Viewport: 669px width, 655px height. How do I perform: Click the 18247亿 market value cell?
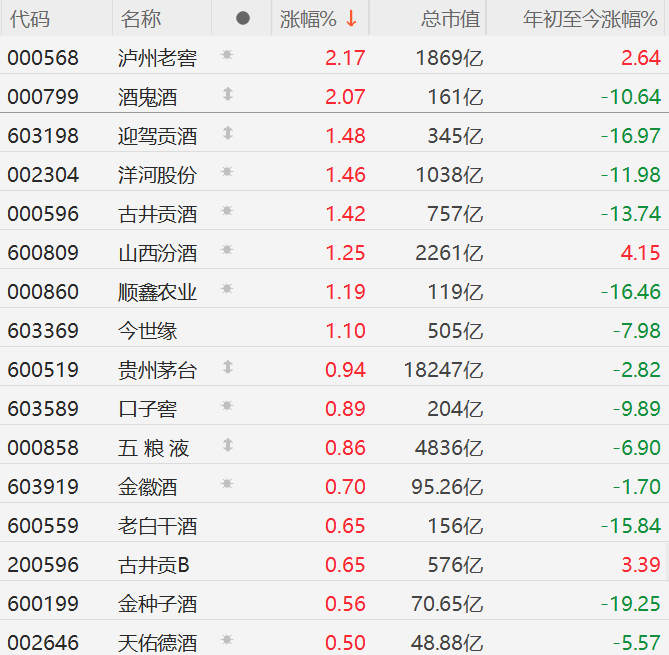click(443, 370)
